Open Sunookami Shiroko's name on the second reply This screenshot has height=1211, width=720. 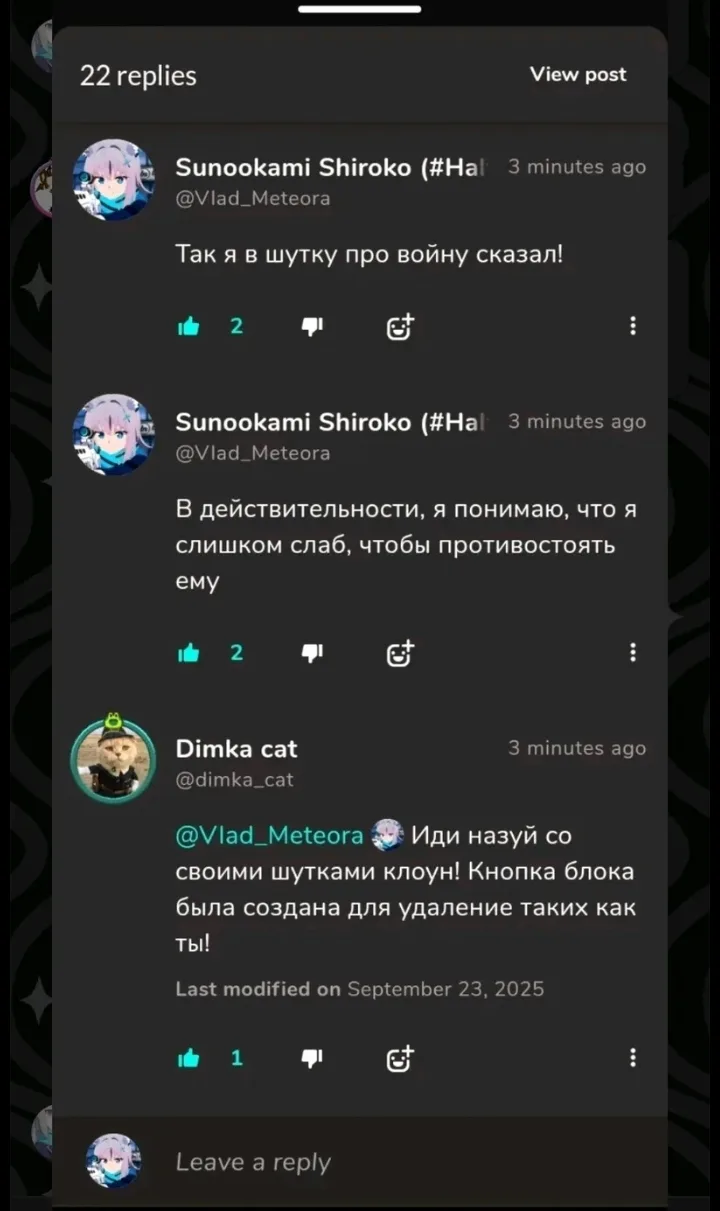pyautogui.click(x=330, y=422)
